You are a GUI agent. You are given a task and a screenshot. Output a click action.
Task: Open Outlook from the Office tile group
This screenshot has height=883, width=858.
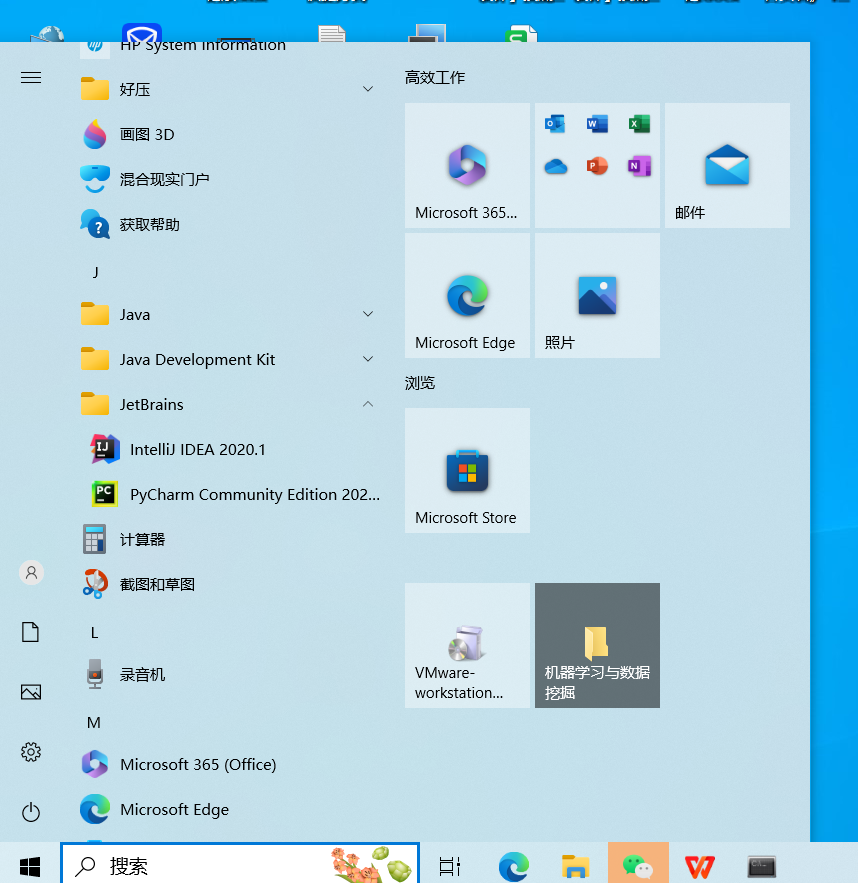point(555,123)
